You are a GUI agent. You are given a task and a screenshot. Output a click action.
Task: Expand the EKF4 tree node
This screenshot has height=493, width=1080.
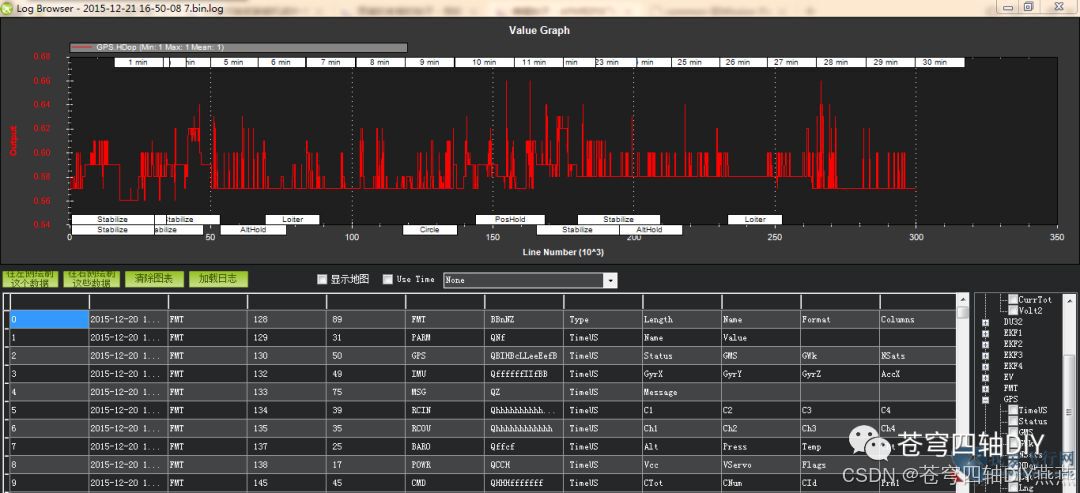pyautogui.click(x=986, y=366)
